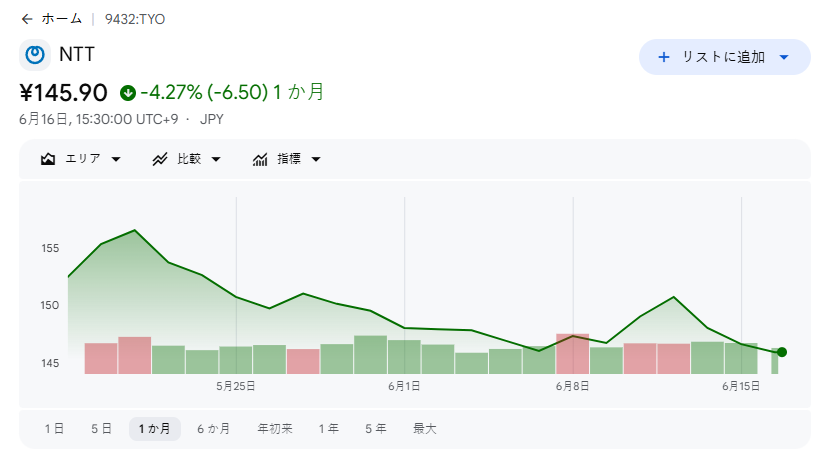Select the 1日 range tab

[x=54, y=429]
